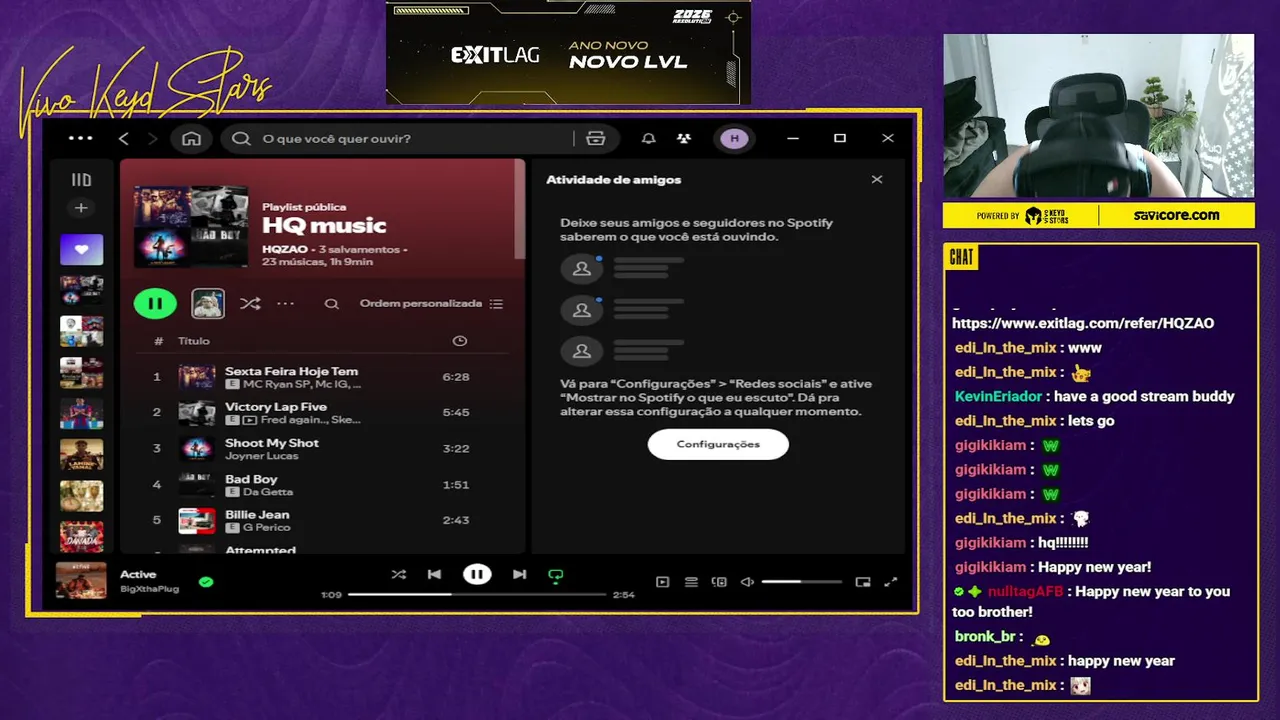
Task: Click the Configurações button
Action: click(718, 444)
